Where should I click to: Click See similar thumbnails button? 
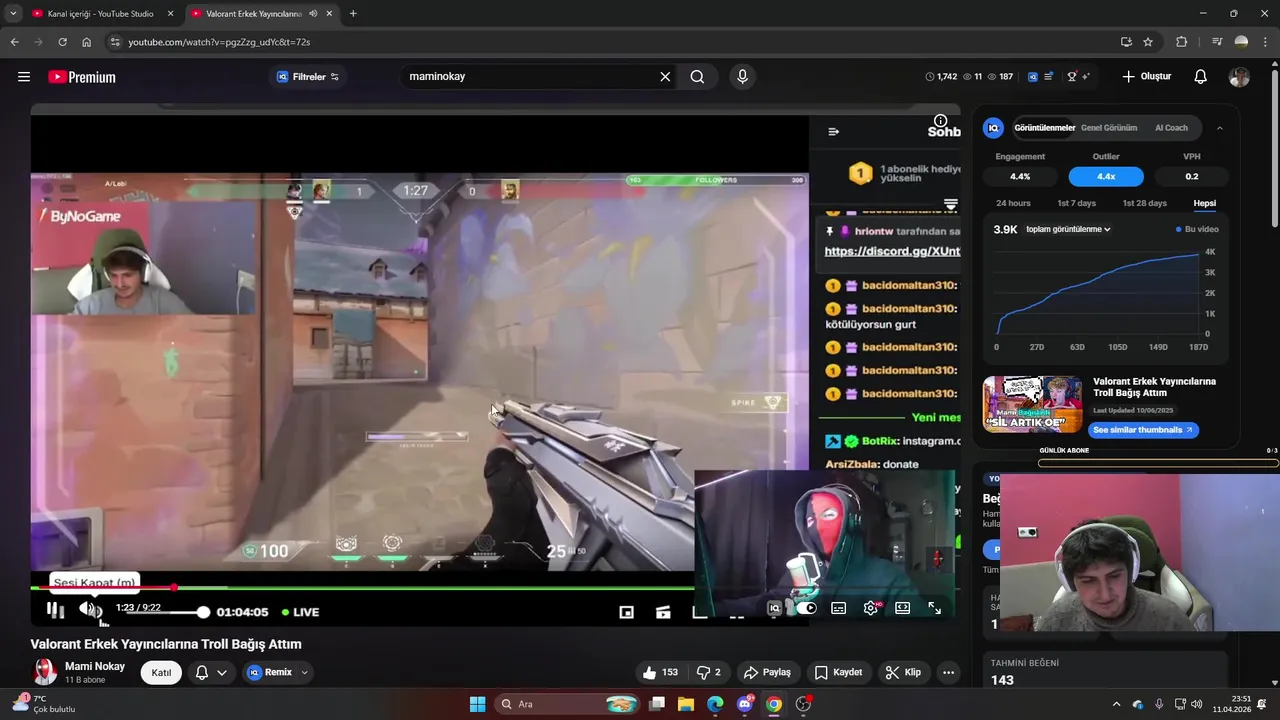click(x=1143, y=430)
